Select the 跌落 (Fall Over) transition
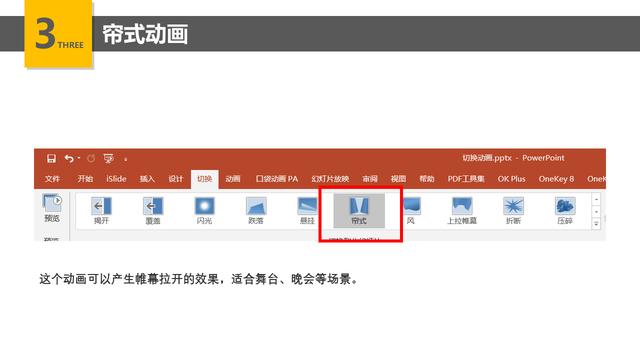Image resolution: width=640 pixels, height=360 pixels. click(x=256, y=211)
